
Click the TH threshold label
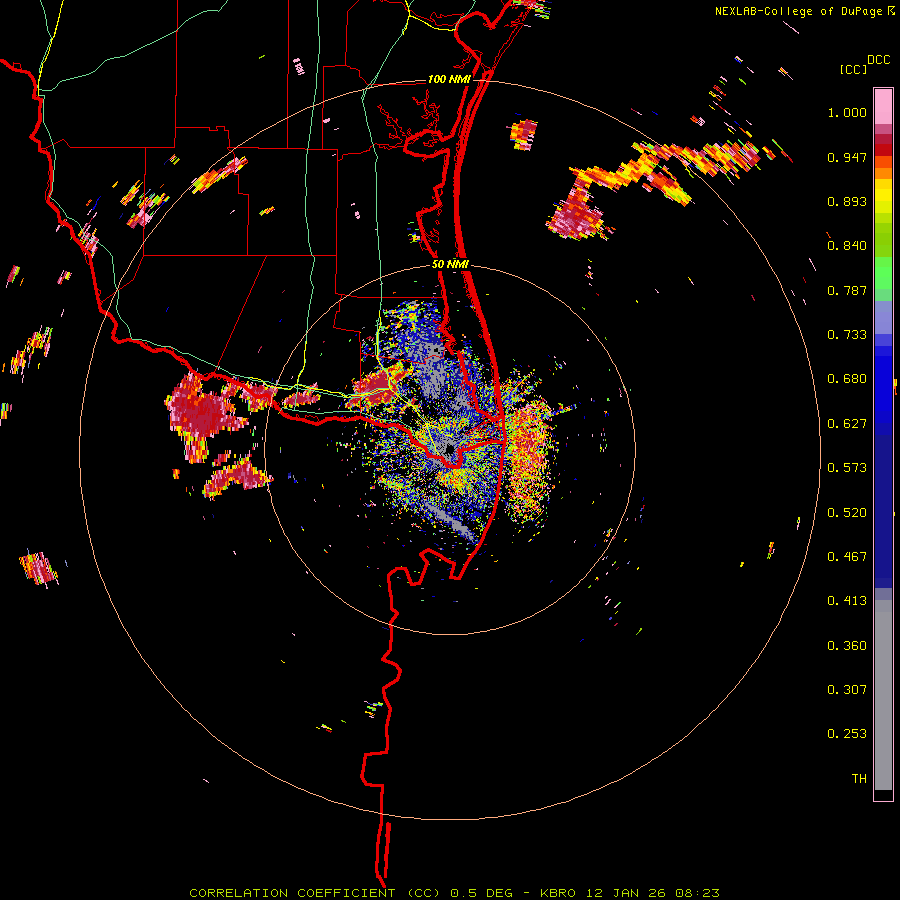(x=859, y=779)
